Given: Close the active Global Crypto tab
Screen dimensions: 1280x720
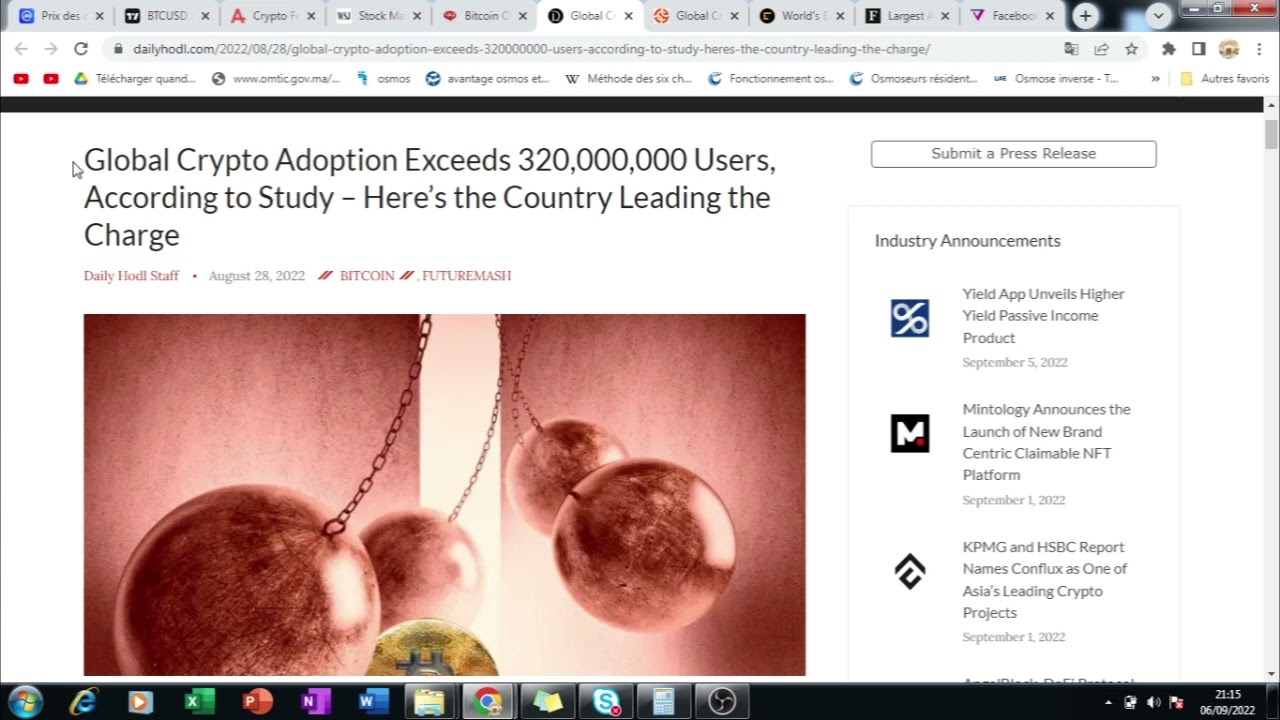Looking at the screenshot, I should (x=628, y=16).
